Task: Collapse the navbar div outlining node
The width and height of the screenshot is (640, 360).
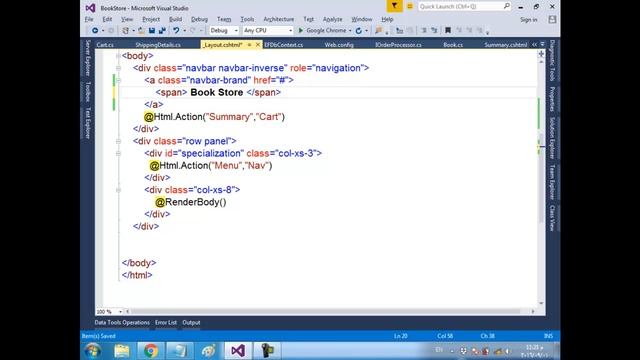Action: click(118, 68)
